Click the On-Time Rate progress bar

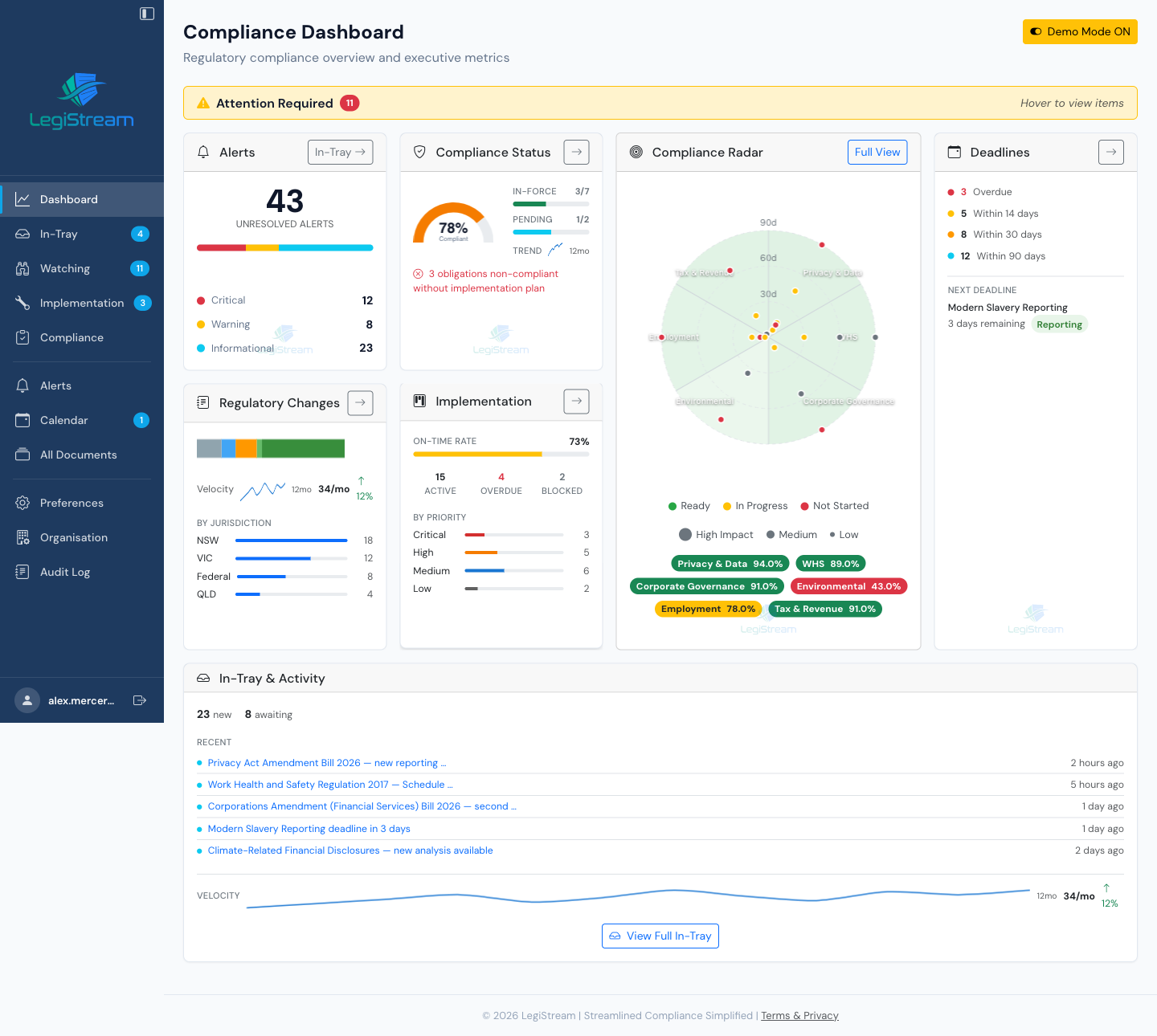point(501,454)
